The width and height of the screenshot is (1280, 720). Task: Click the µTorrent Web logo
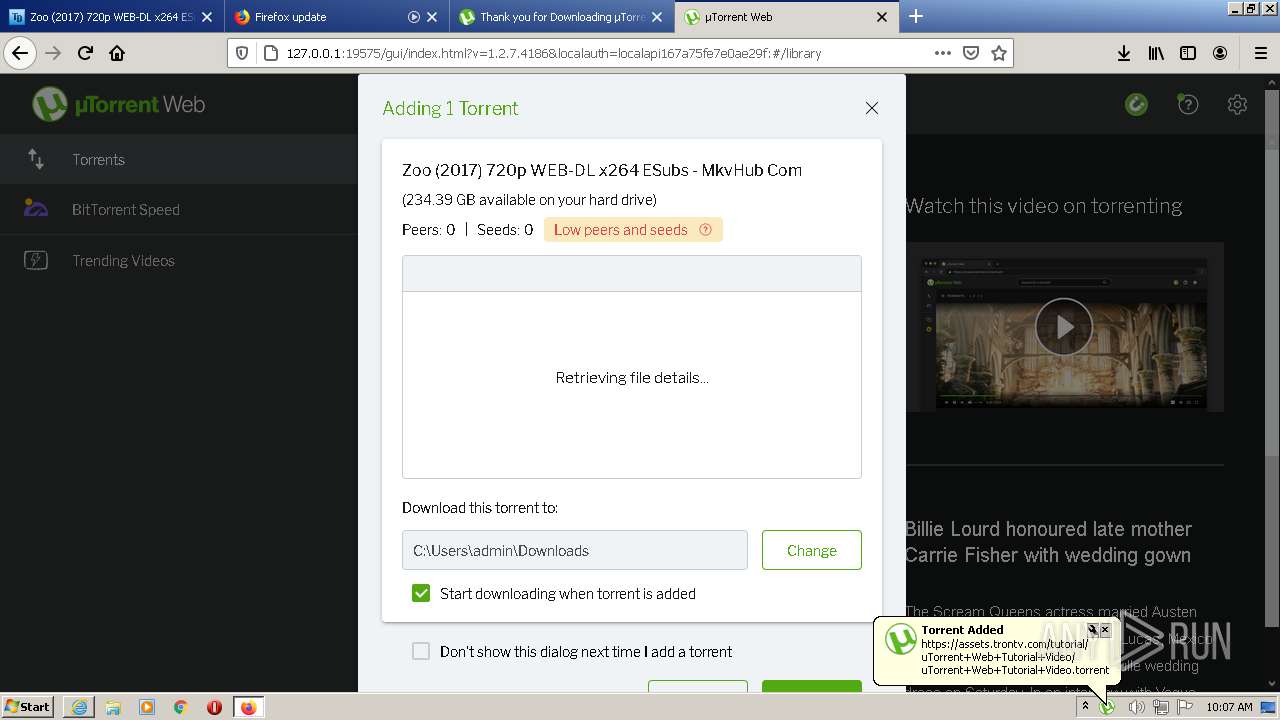coord(118,104)
